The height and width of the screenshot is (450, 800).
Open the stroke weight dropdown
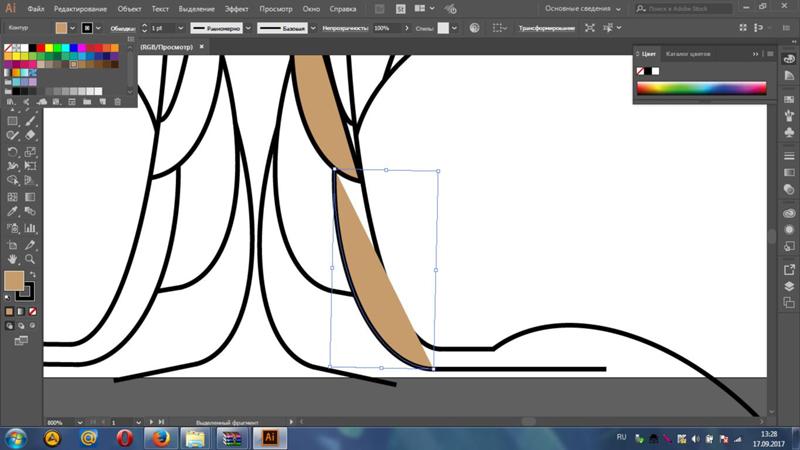180,28
